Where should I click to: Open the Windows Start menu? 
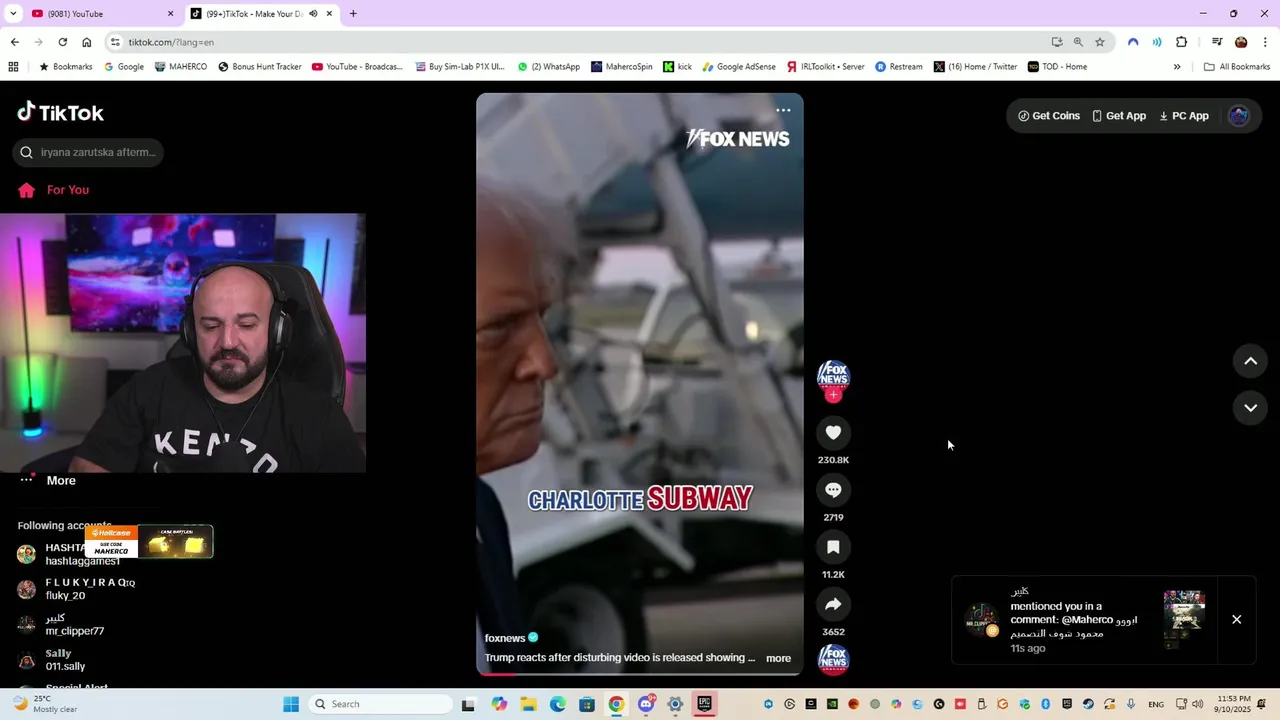point(291,704)
